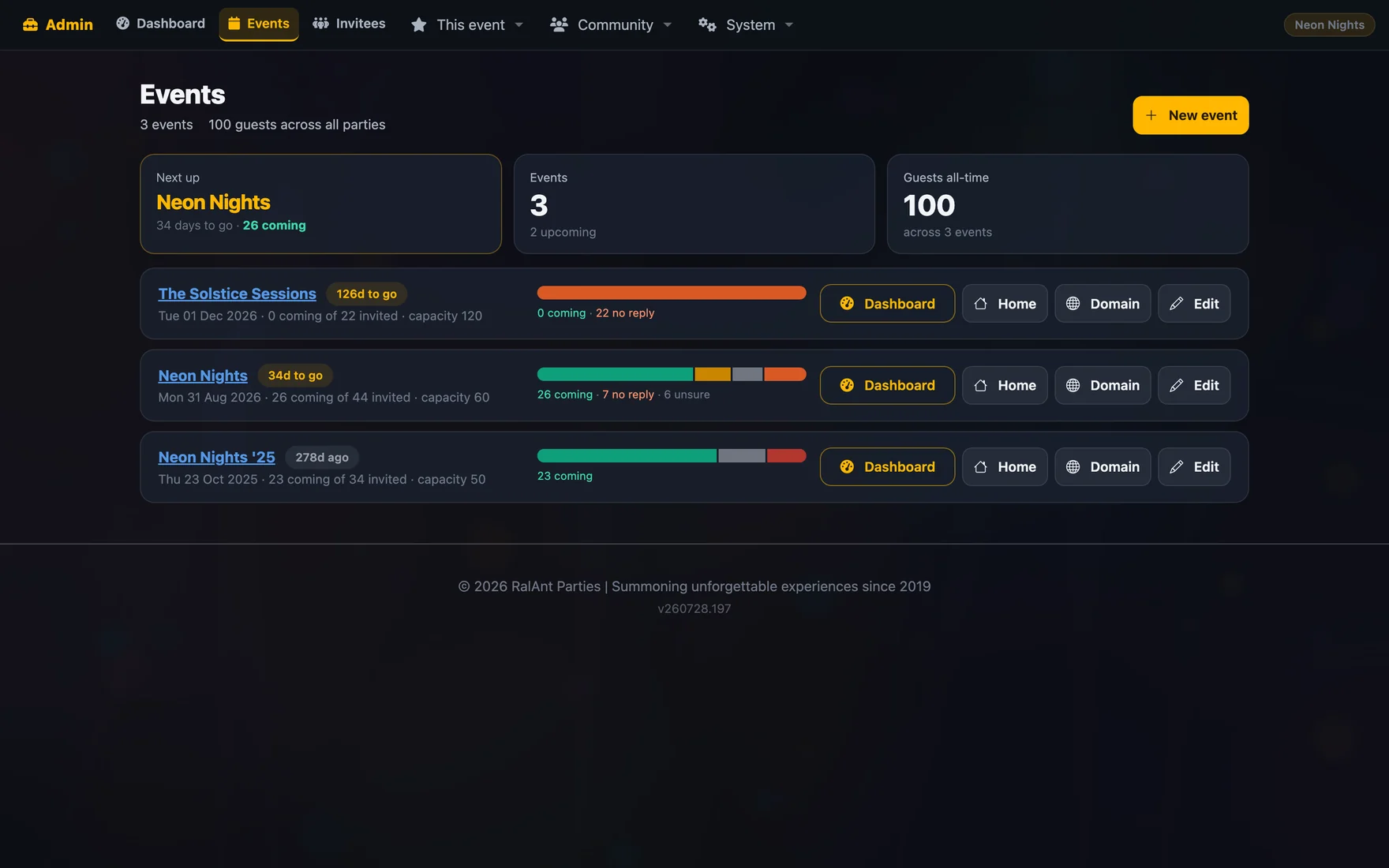Expand the Community dropdown caret
Viewport: 1389px width, 868px height.
point(668,25)
